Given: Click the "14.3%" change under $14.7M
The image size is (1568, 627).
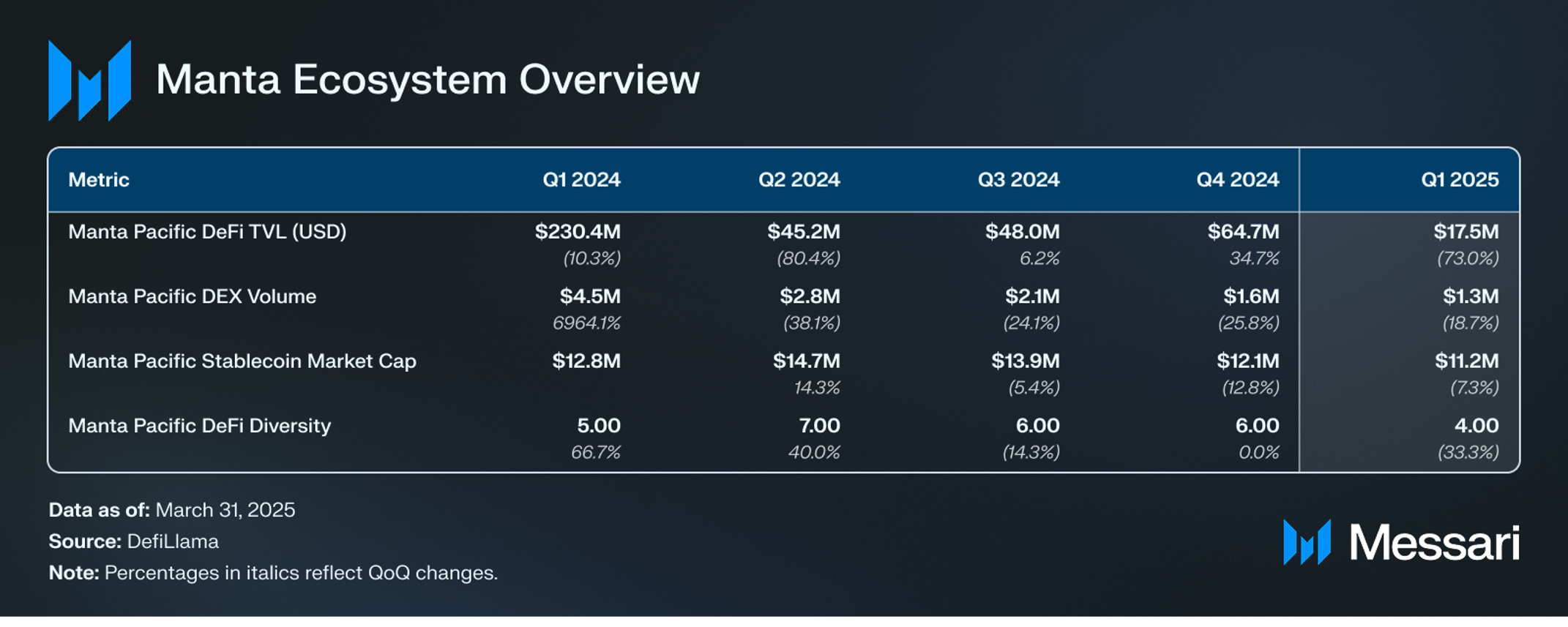Looking at the screenshot, I should pyautogui.click(x=817, y=388).
